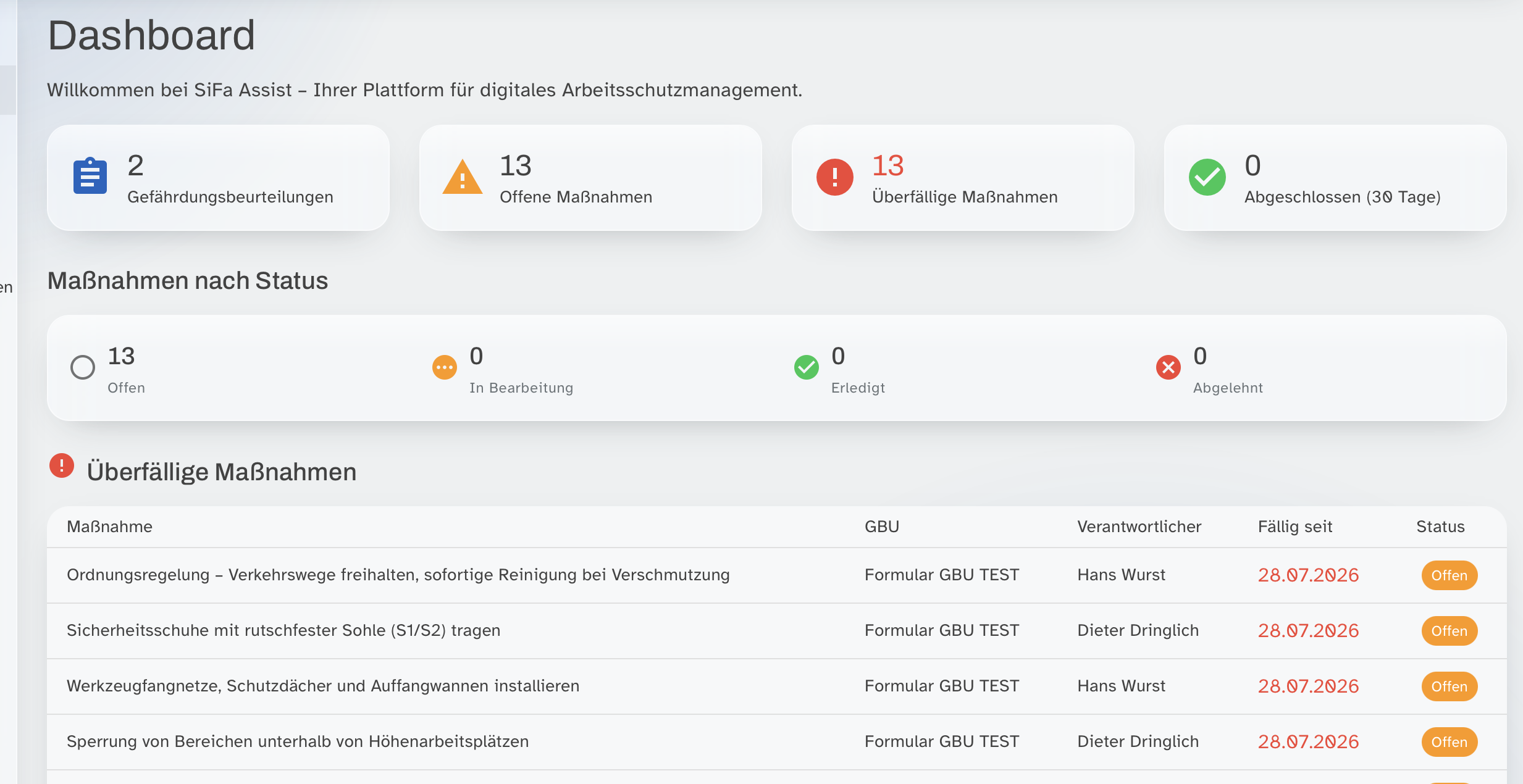Click Hans Wurst in Ordnungsregelung row
This screenshot has height=784, width=1523.
click(x=1122, y=575)
